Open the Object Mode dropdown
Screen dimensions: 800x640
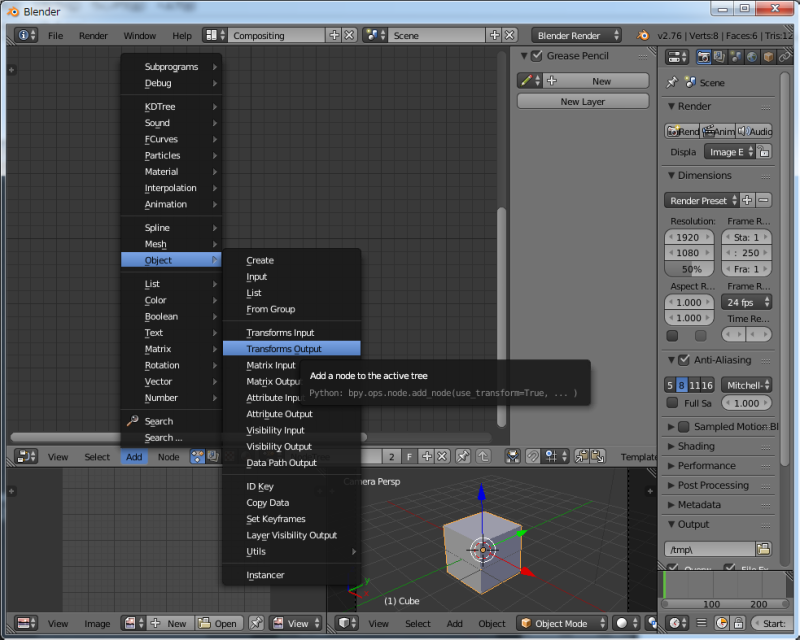(x=562, y=623)
